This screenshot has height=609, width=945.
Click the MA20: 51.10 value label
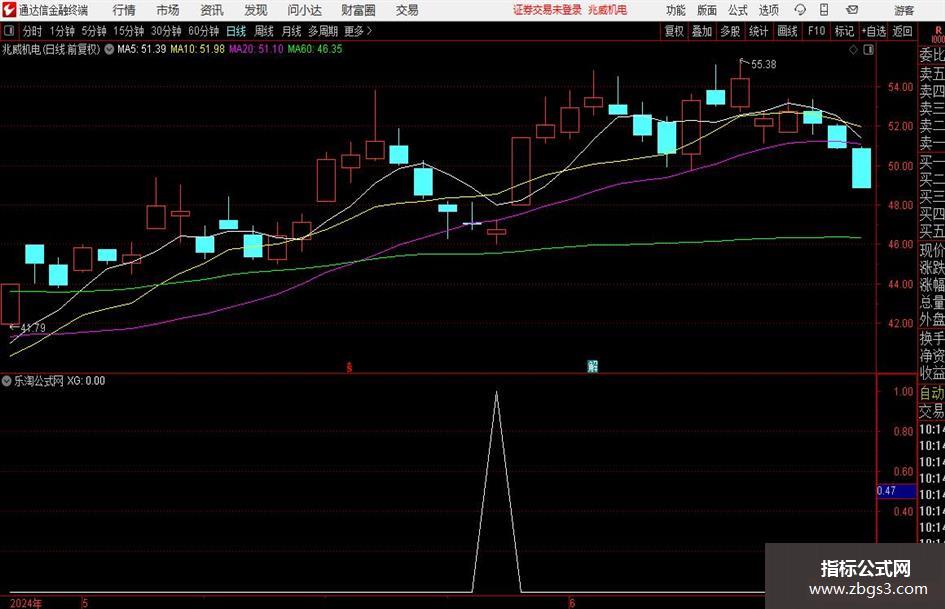(x=256, y=49)
